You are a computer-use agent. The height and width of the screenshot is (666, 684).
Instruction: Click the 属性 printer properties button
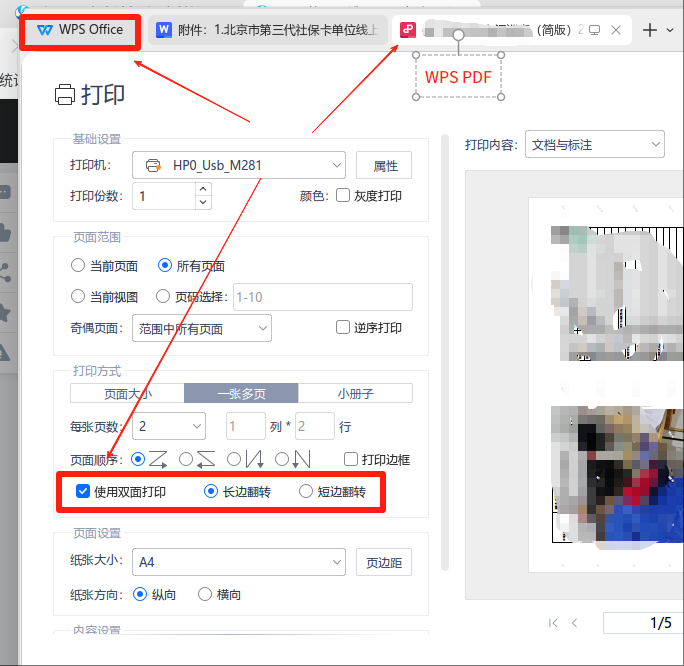(384, 165)
